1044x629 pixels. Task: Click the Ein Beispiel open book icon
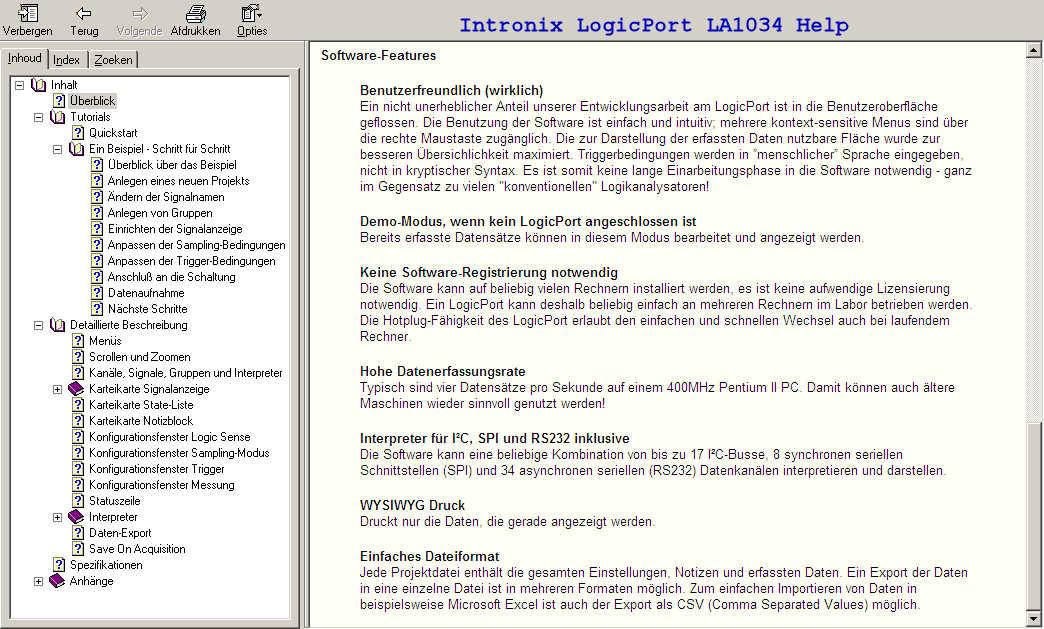point(77,149)
